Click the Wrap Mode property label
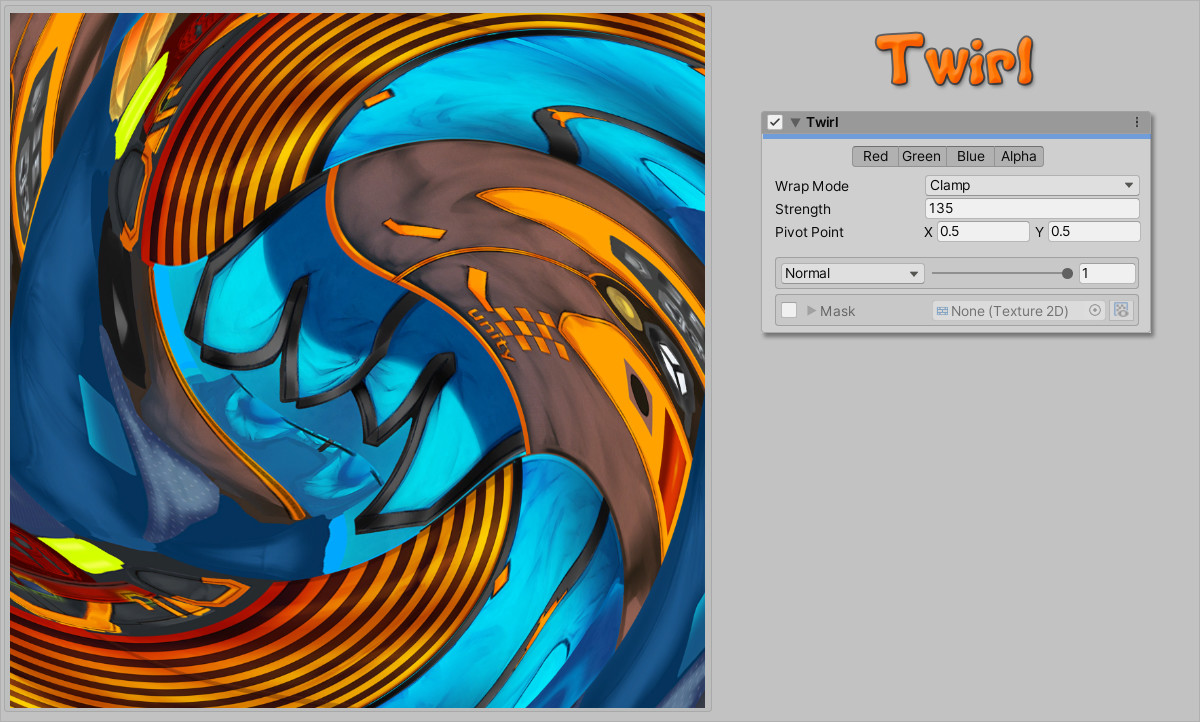 tap(812, 186)
